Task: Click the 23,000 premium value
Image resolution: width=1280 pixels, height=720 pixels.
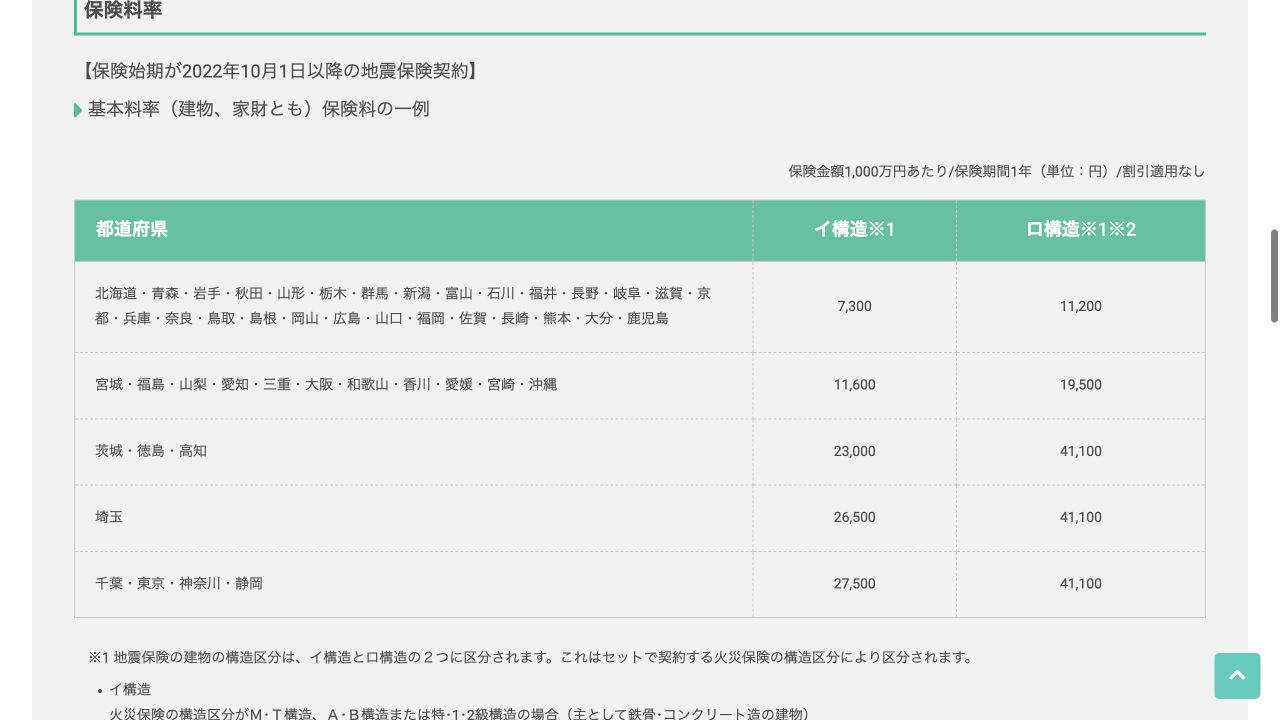Action: point(854,451)
